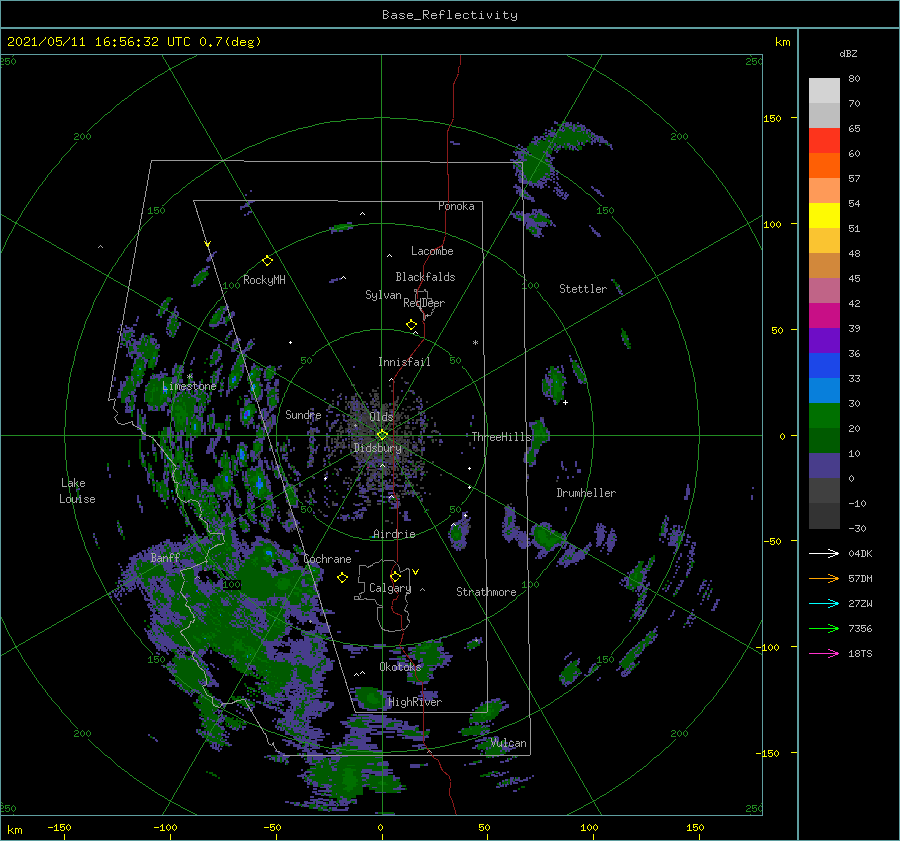Click the Airdrie city label
The image size is (900, 841).
[394, 534]
